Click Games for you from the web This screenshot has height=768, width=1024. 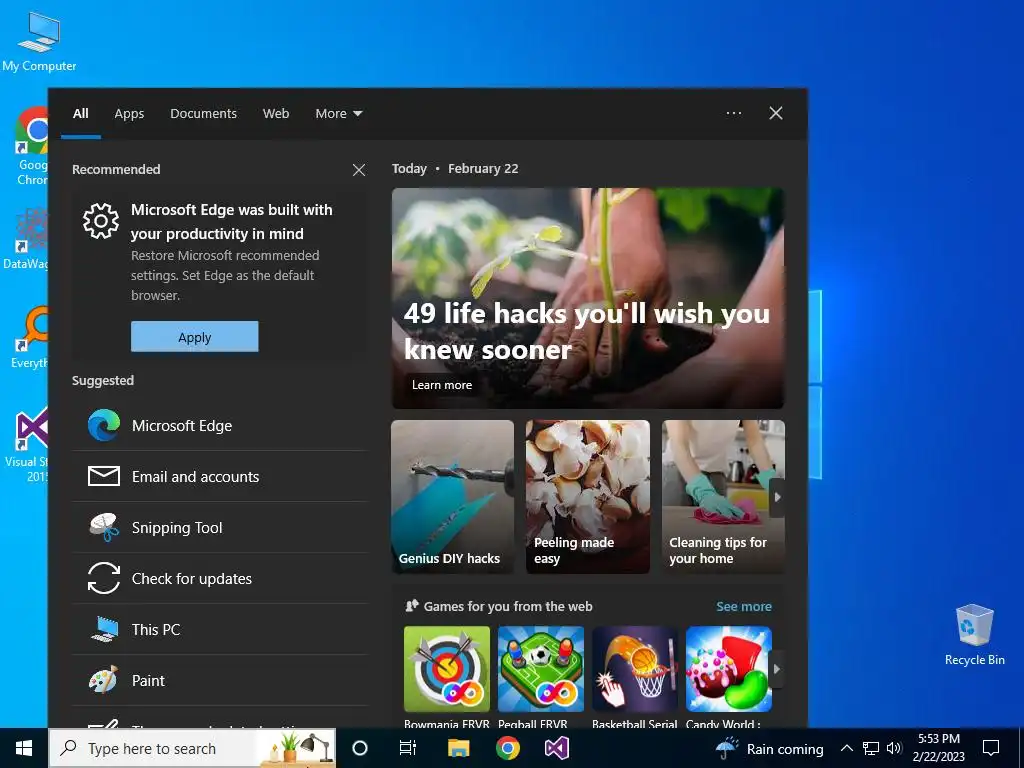coord(507,607)
